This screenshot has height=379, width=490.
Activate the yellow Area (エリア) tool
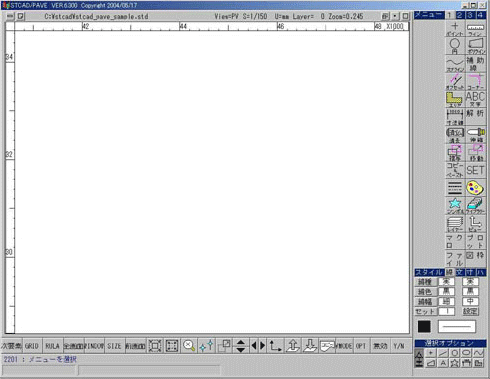pos(455,99)
